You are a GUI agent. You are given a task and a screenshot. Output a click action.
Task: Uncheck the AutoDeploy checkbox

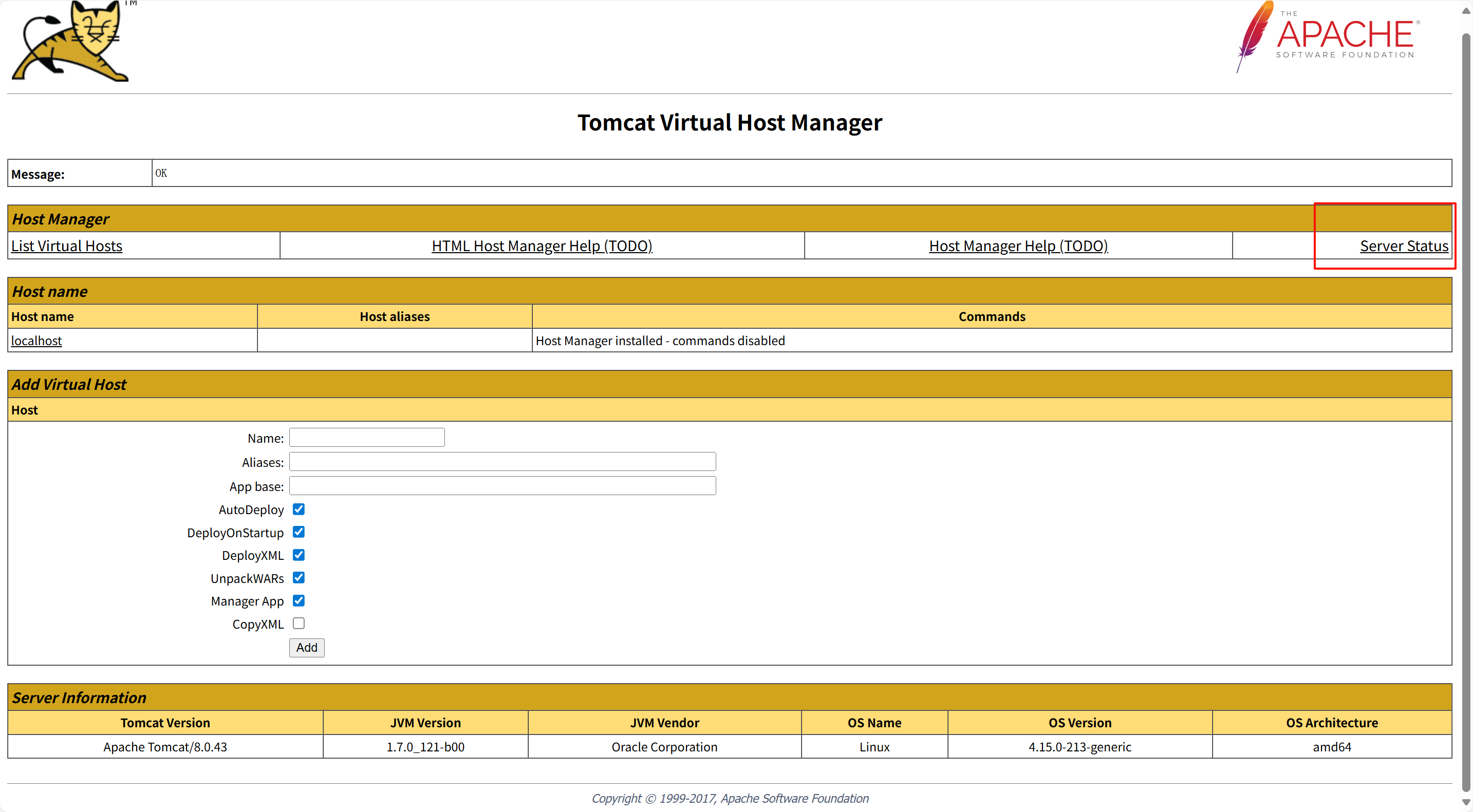tap(299, 509)
